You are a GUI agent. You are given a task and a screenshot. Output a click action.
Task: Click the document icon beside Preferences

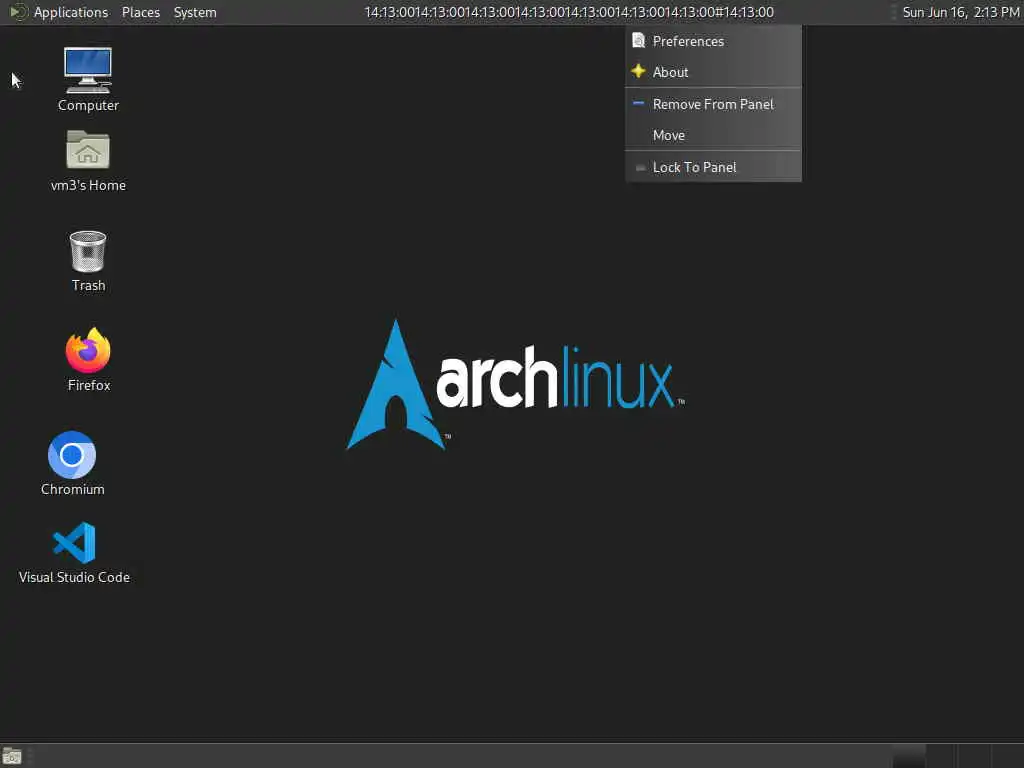tap(639, 40)
